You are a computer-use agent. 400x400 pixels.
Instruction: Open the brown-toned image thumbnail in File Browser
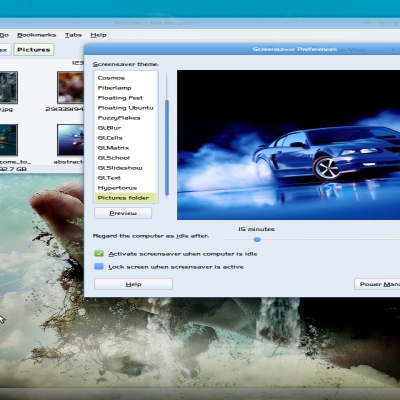pos(70,87)
